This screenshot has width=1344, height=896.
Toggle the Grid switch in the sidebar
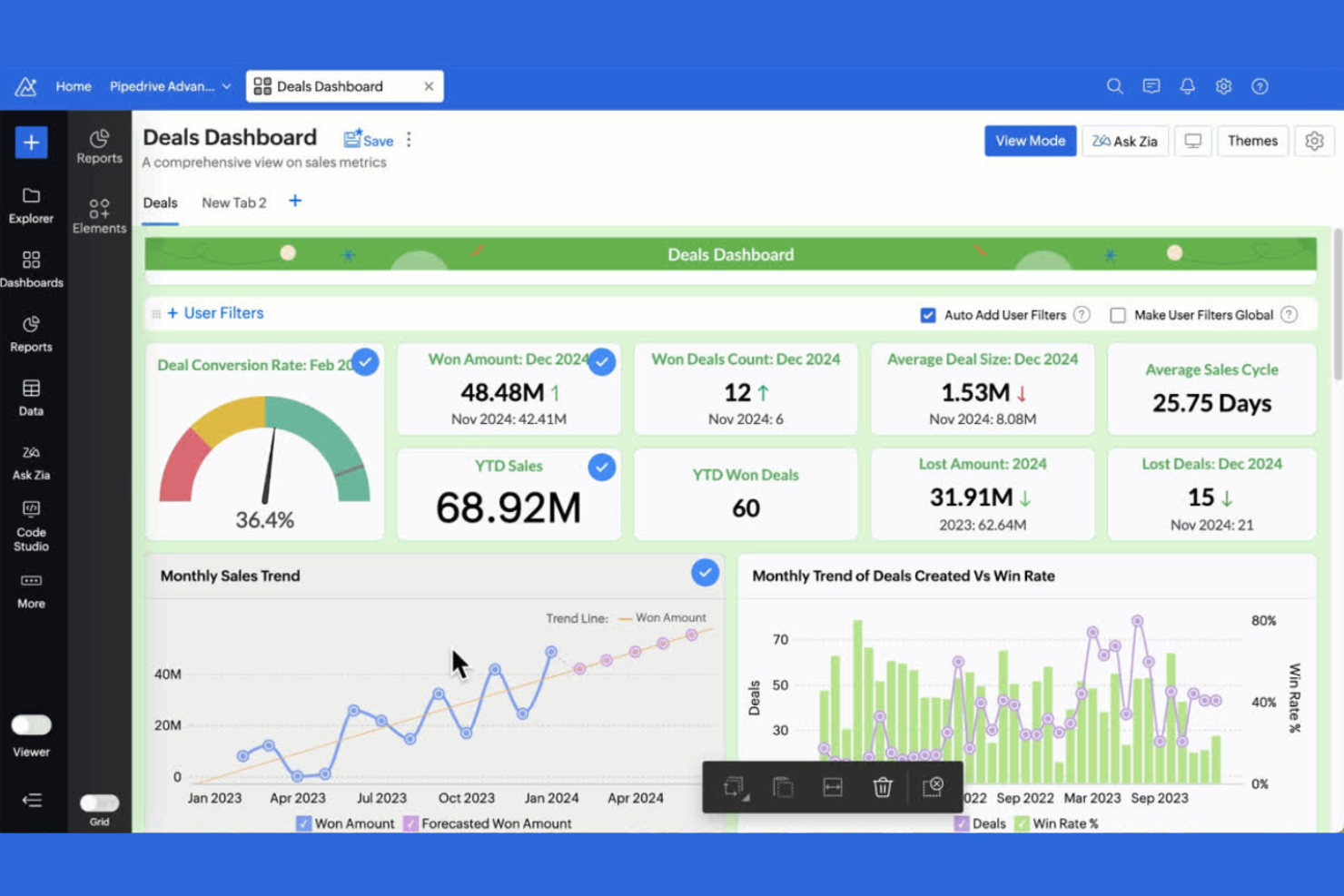pyautogui.click(x=99, y=802)
